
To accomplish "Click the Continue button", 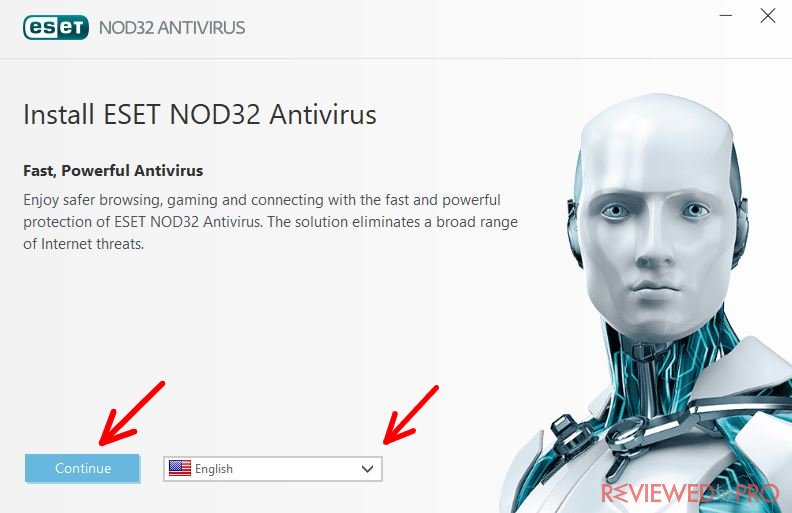I will point(82,468).
